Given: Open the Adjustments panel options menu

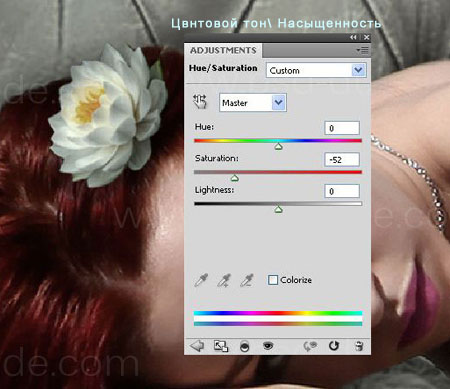Looking at the screenshot, I should [362, 50].
